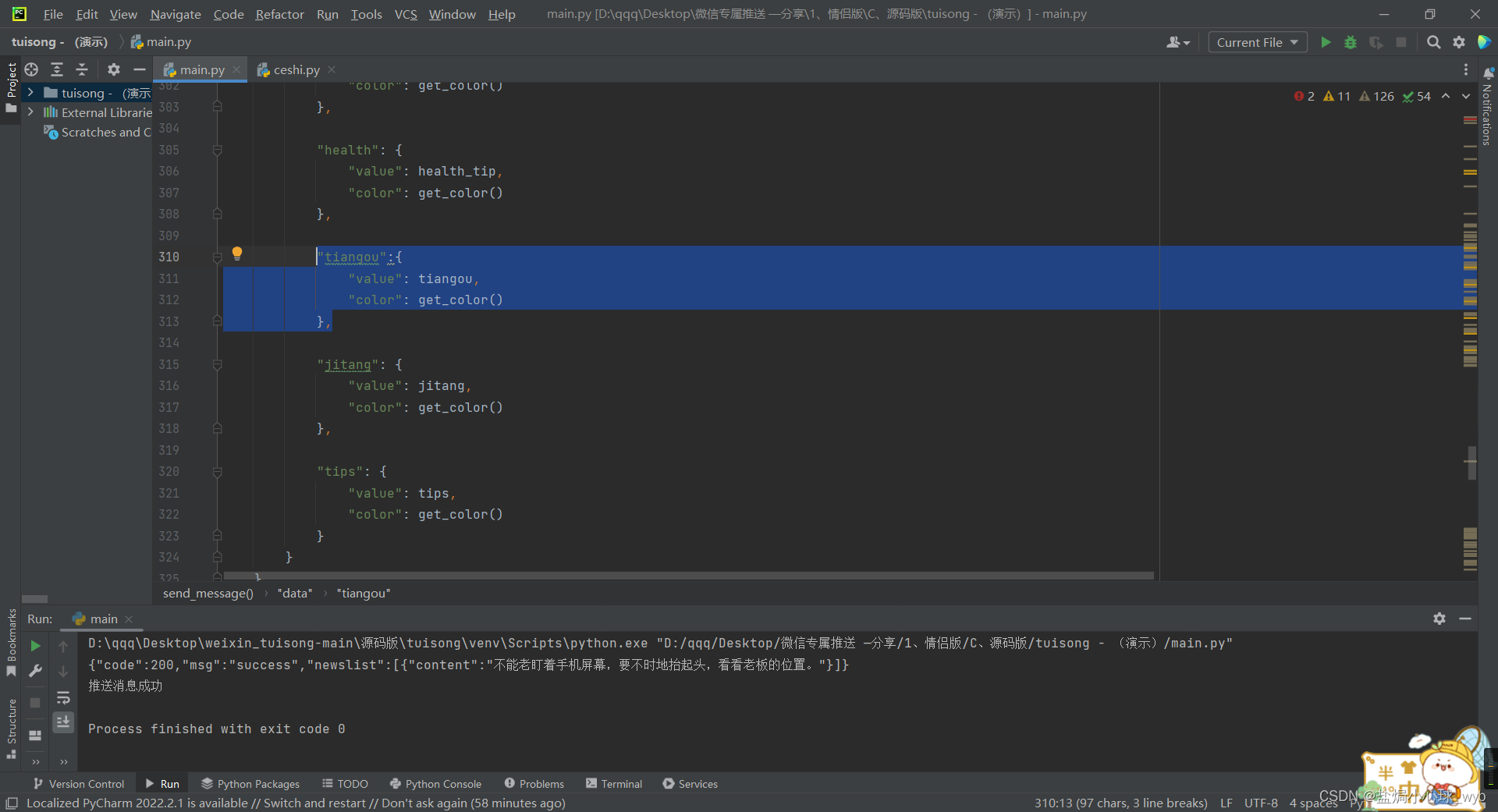Jump to previous highlighted error arrow

1446,96
